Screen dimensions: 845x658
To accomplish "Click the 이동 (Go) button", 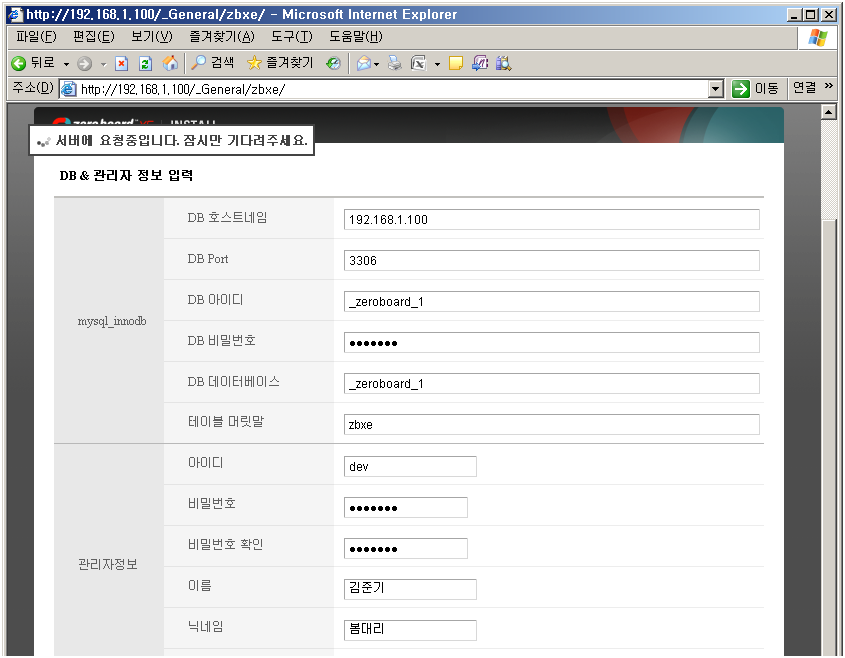I will click(756, 89).
